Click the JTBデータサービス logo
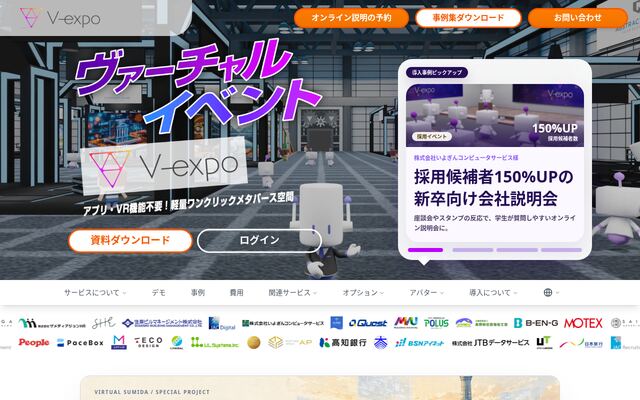Viewport: 640px width, 400px height. (x=490, y=343)
